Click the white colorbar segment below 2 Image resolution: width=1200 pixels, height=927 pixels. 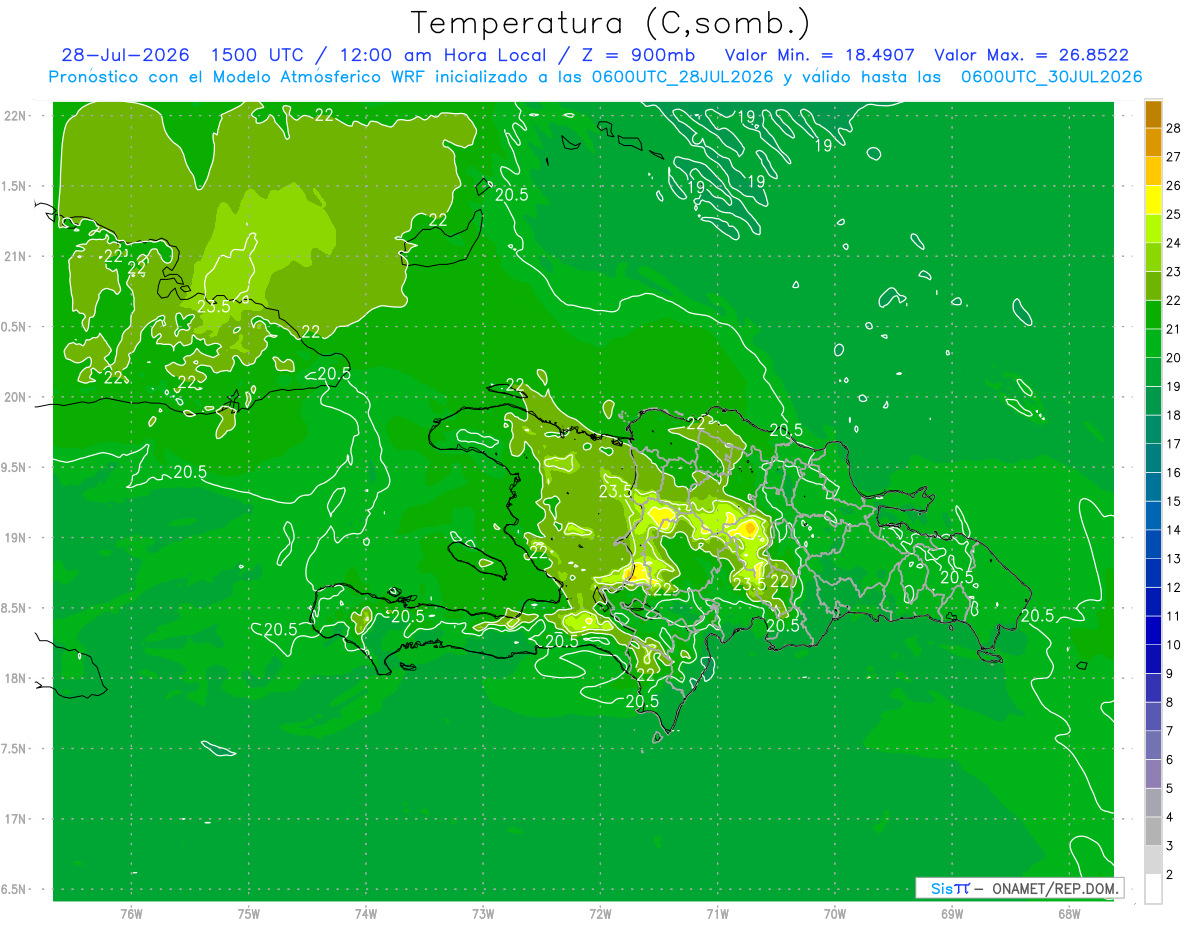[x=1153, y=889]
